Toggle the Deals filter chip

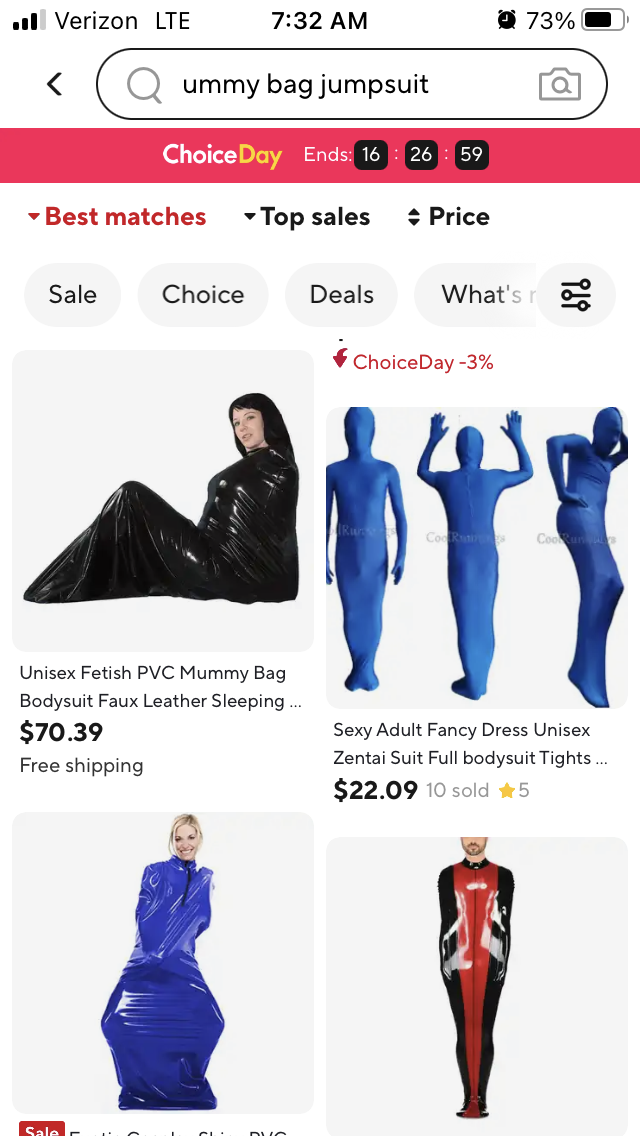point(341,295)
